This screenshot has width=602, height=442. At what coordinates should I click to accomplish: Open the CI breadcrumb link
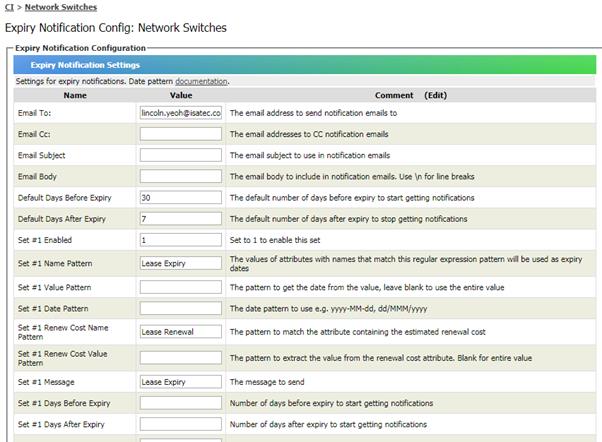[x=9, y=7]
